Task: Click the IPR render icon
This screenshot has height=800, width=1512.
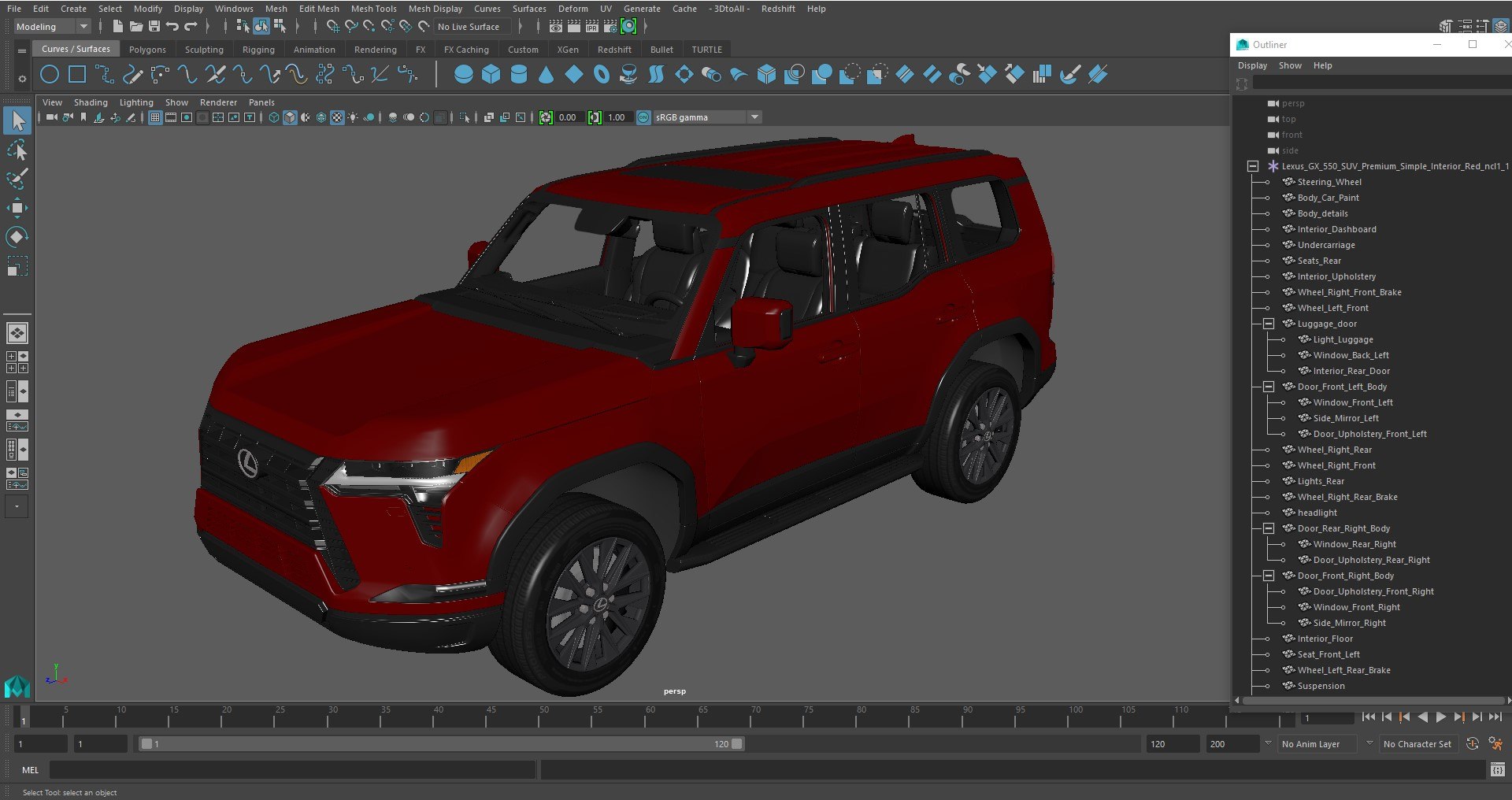Action: (x=592, y=27)
